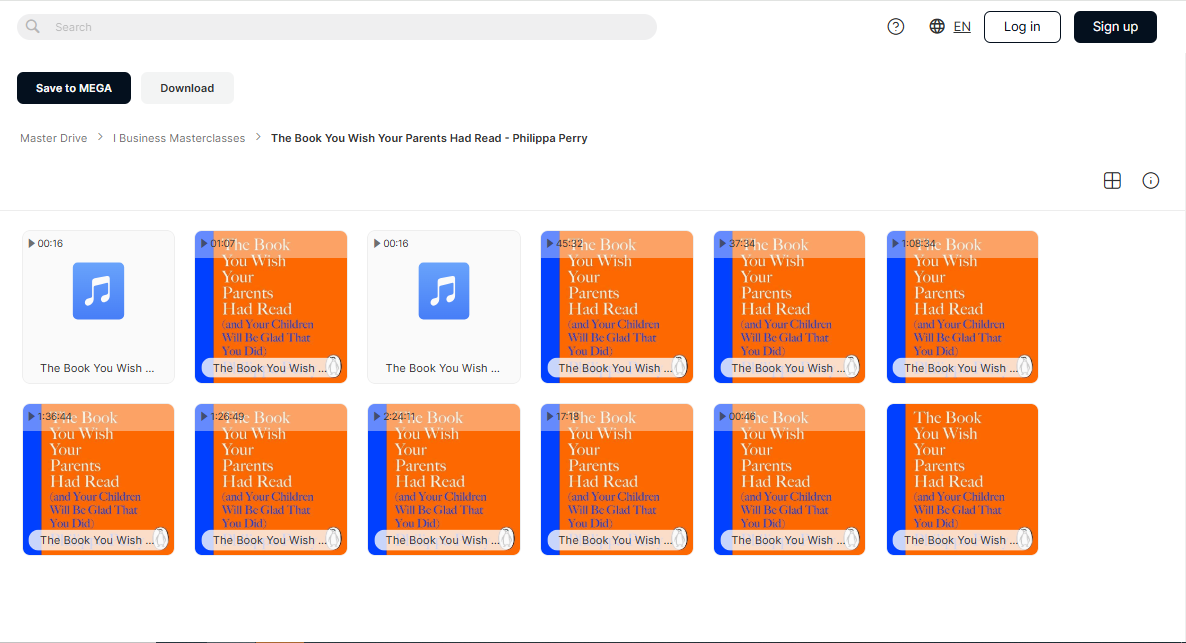The width and height of the screenshot is (1186, 643).
Task: Open the 00:46 audio file thumbnail
Action: tap(789, 479)
